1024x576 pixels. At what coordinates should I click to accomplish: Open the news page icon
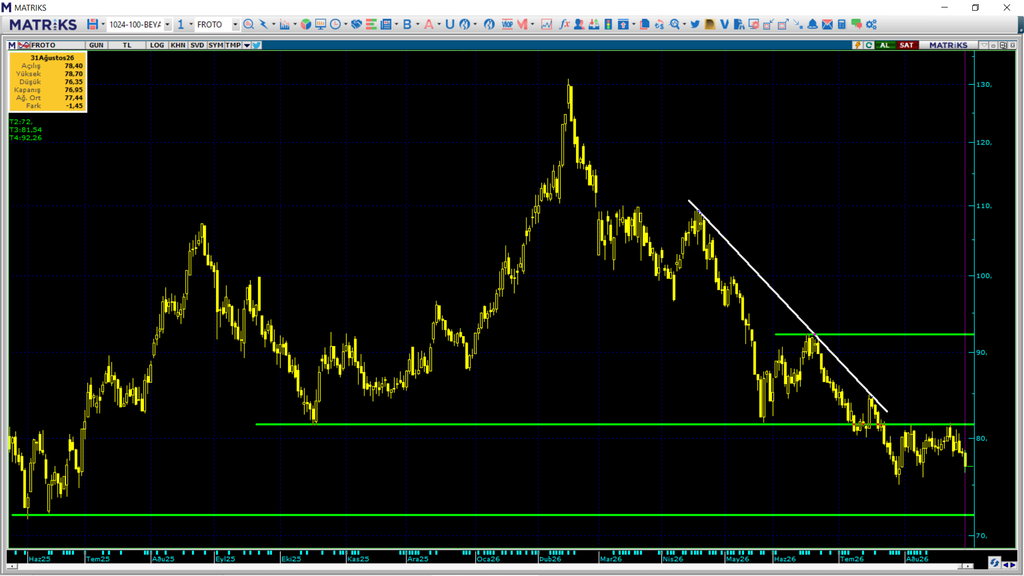(x=386, y=24)
